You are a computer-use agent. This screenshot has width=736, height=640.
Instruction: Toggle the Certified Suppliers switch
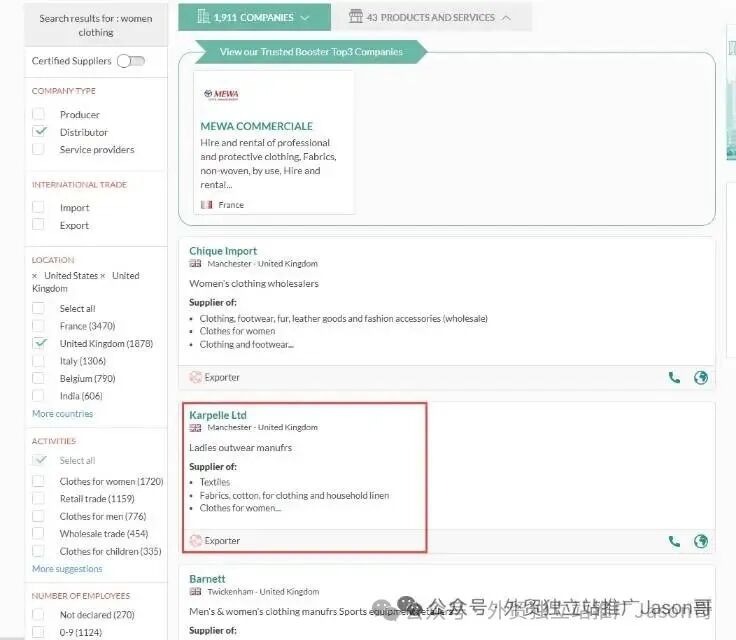click(x=131, y=61)
